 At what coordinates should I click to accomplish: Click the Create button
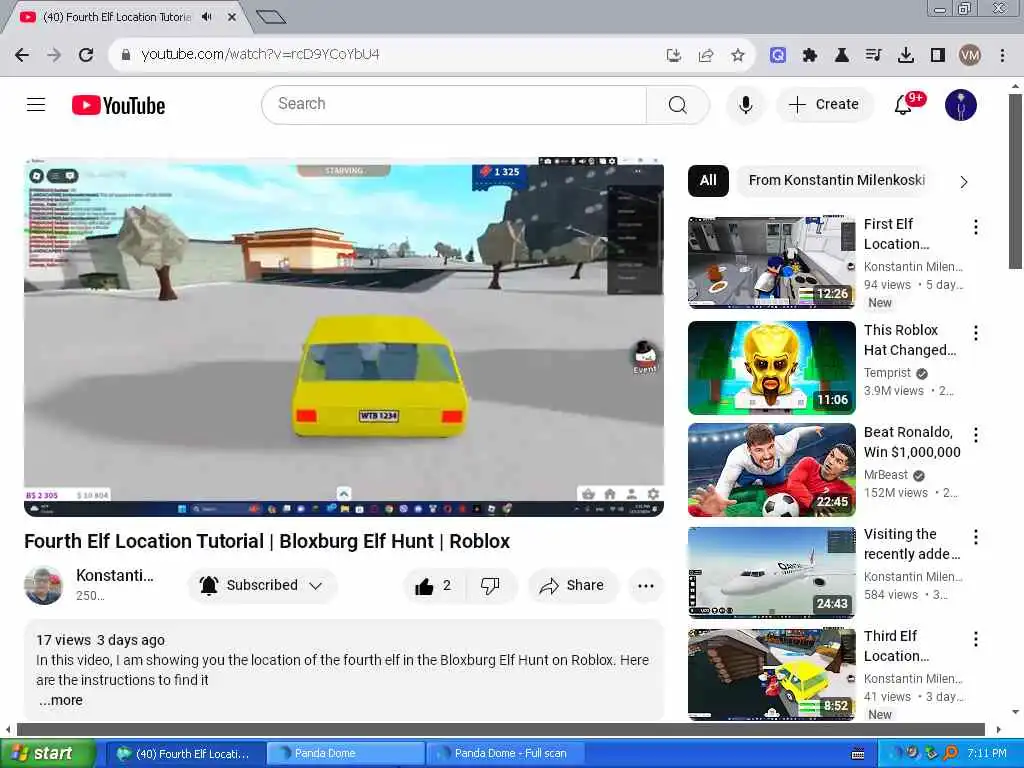(x=824, y=104)
